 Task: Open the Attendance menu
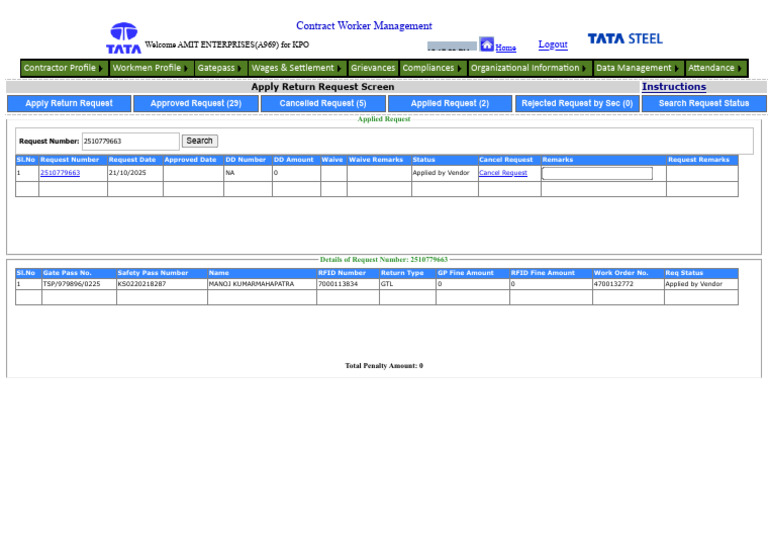click(x=716, y=68)
